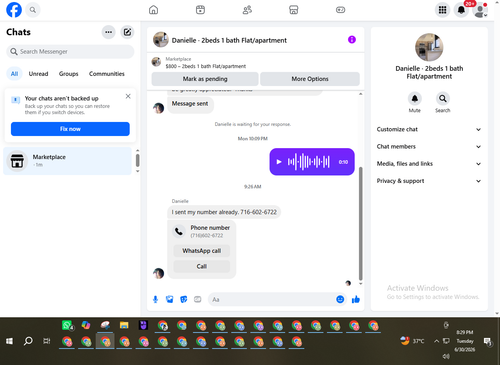
Task: Go to the Home feed icon
Action: [x=153, y=10]
